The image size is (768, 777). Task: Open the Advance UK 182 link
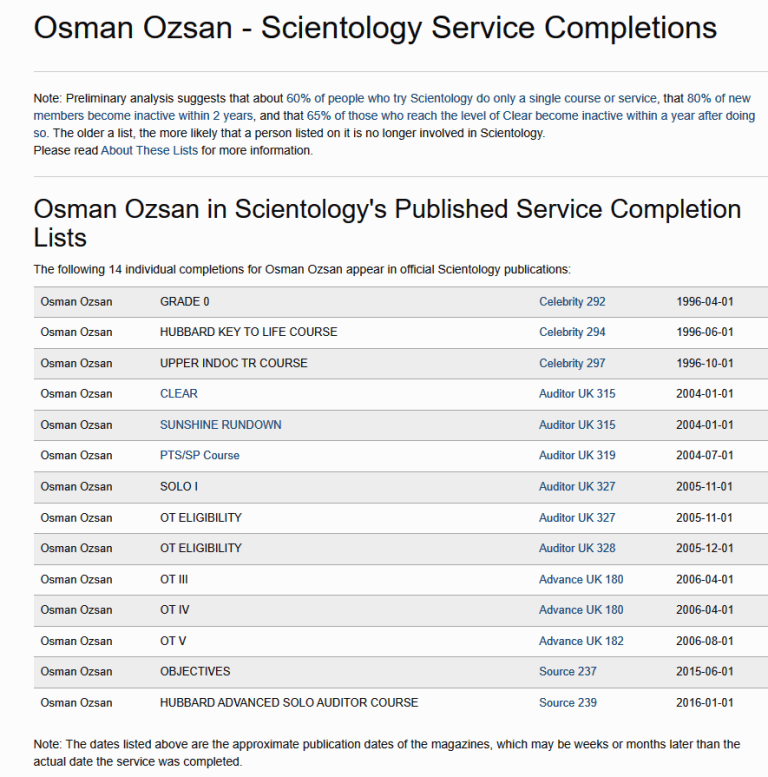581,641
